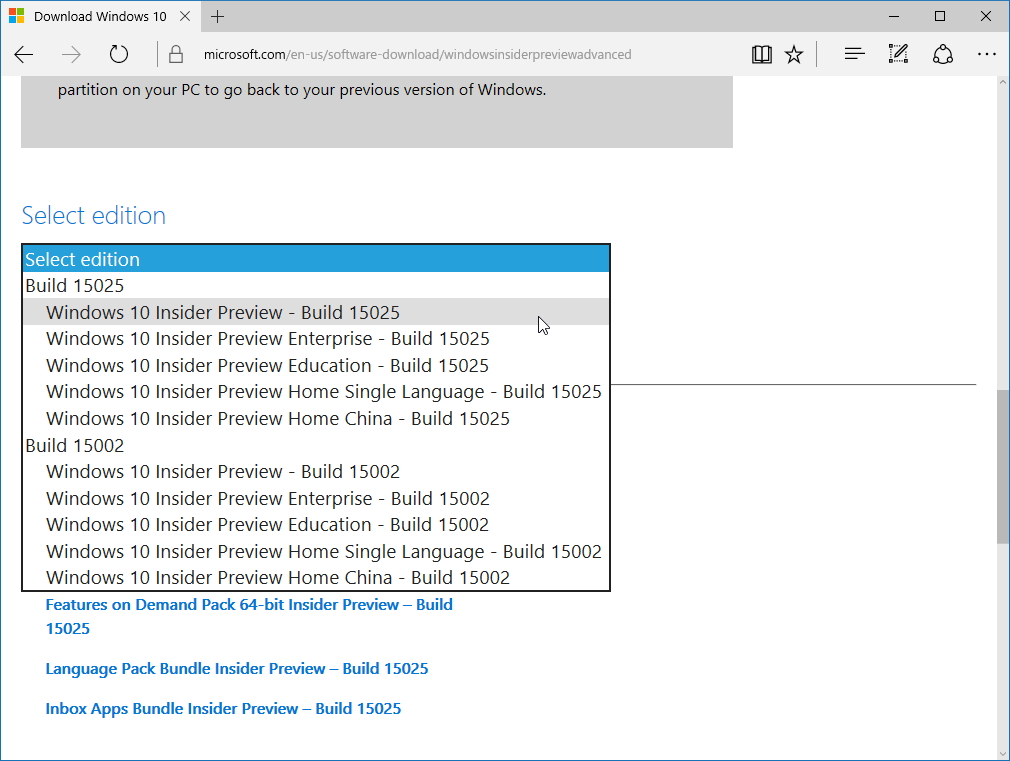This screenshot has height=761, width=1010.
Task: Add this page to favorites
Action: [793, 54]
